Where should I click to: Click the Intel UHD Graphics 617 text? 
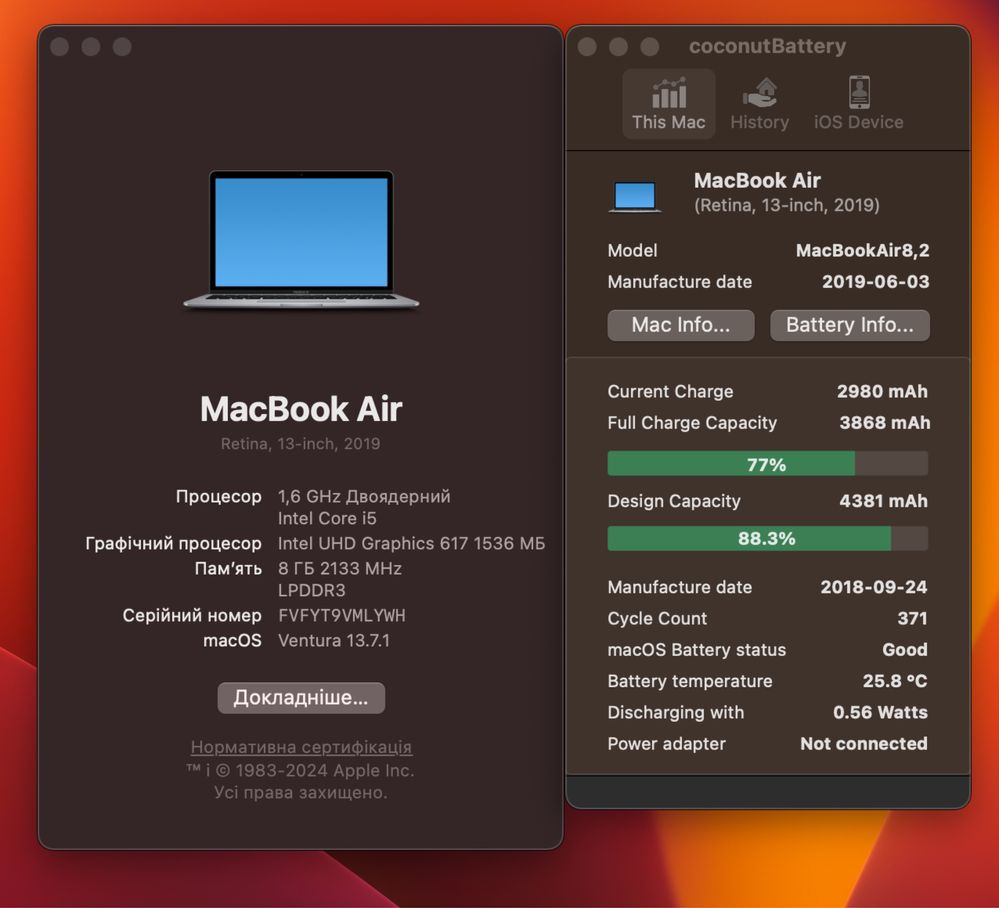pos(412,544)
